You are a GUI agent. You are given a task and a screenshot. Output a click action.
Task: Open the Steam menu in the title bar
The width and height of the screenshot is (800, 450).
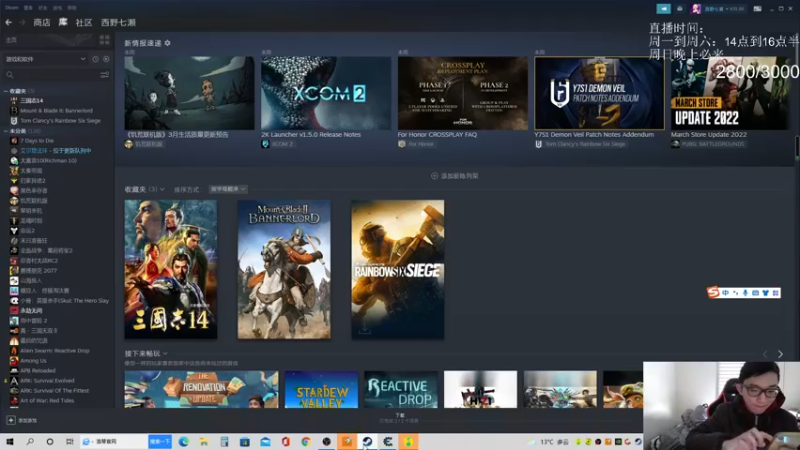pyautogui.click(x=11, y=8)
